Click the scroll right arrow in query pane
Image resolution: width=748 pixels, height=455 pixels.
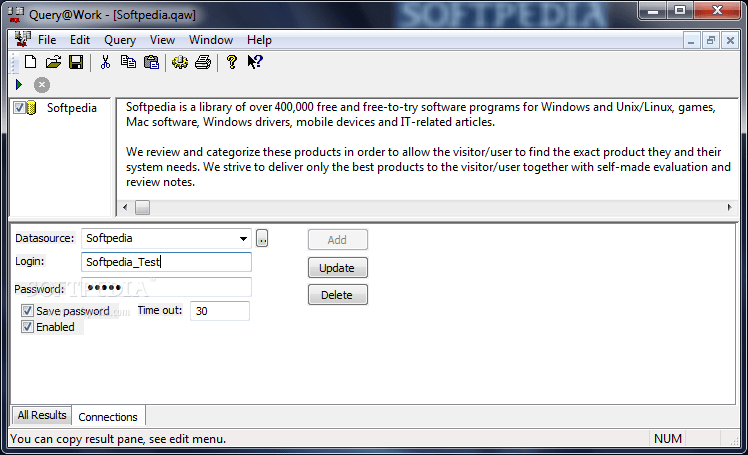tap(729, 207)
